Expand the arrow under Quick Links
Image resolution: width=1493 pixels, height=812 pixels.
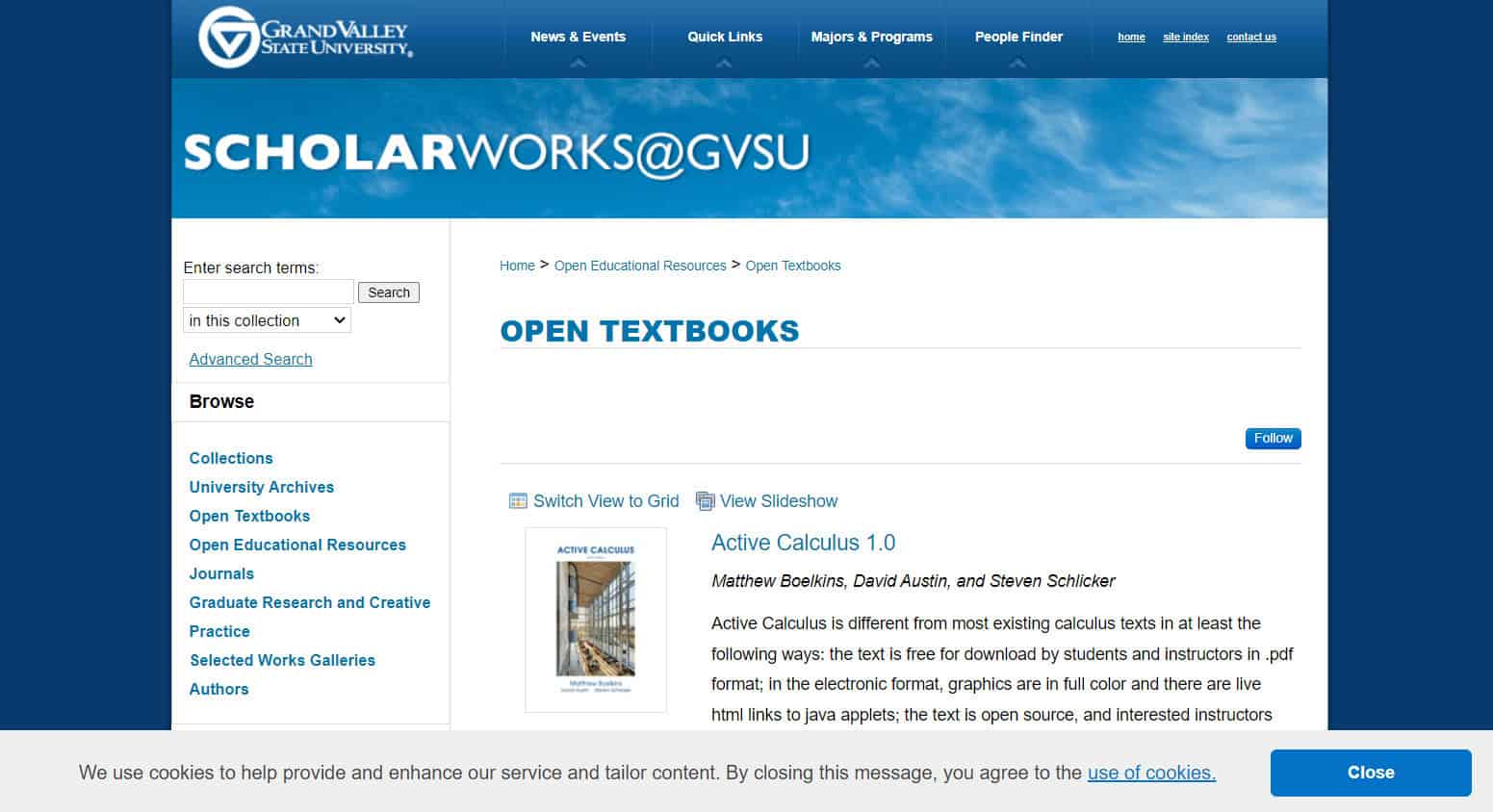click(724, 63)
